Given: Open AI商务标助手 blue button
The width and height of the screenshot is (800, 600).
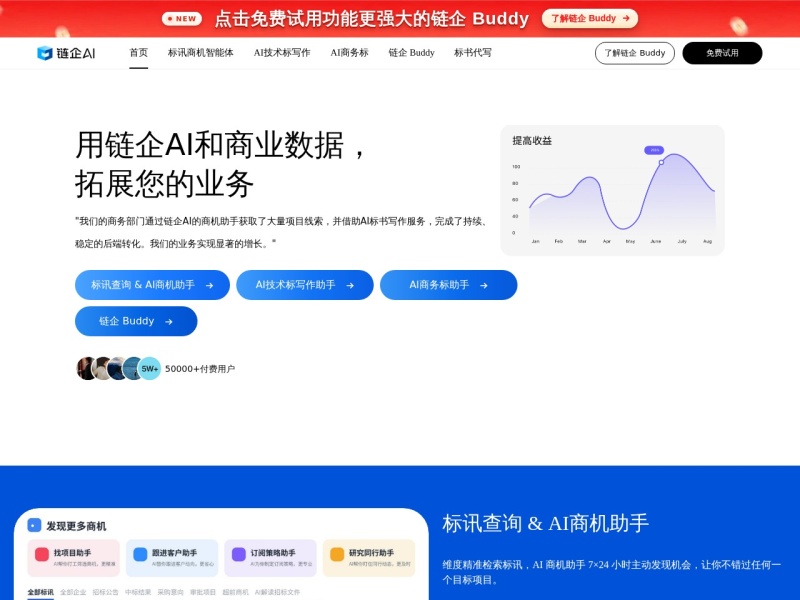Looking at the screenshot, I should [x=448, y=285].
